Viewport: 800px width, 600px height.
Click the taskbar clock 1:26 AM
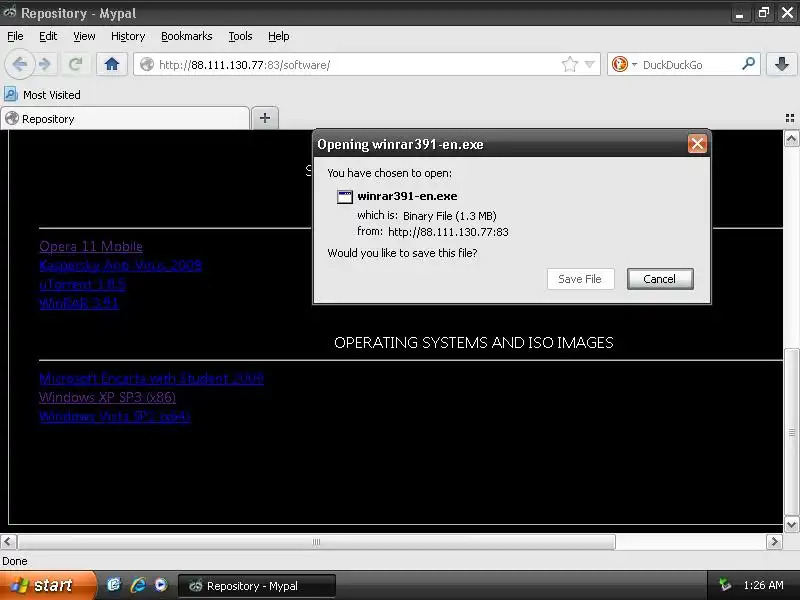pyautogui.click(x=763, y=585)
